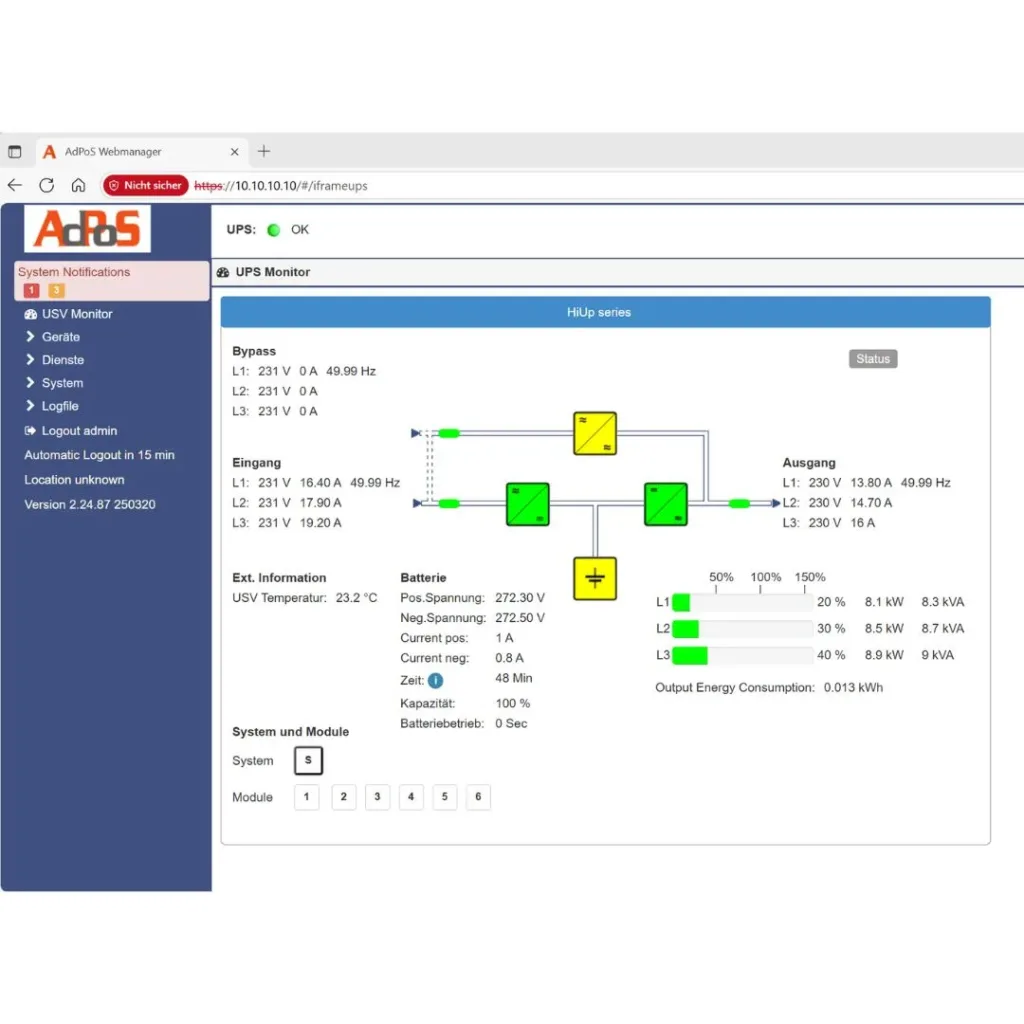
Task: Select the yellow battery symbol in the diagram
Action: pyautogui.click(x=594, y=578)
